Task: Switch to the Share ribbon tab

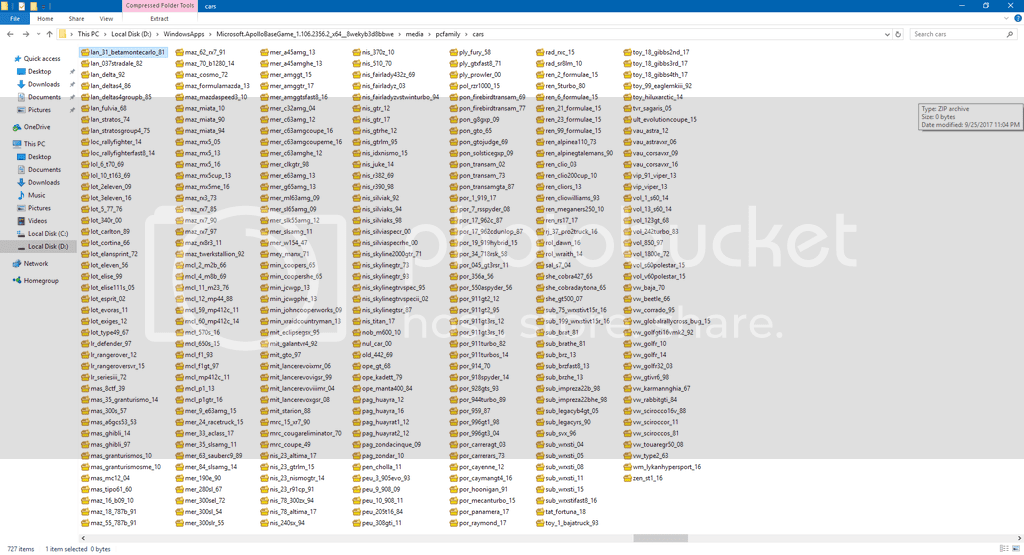Action: (x=76, y=19)
